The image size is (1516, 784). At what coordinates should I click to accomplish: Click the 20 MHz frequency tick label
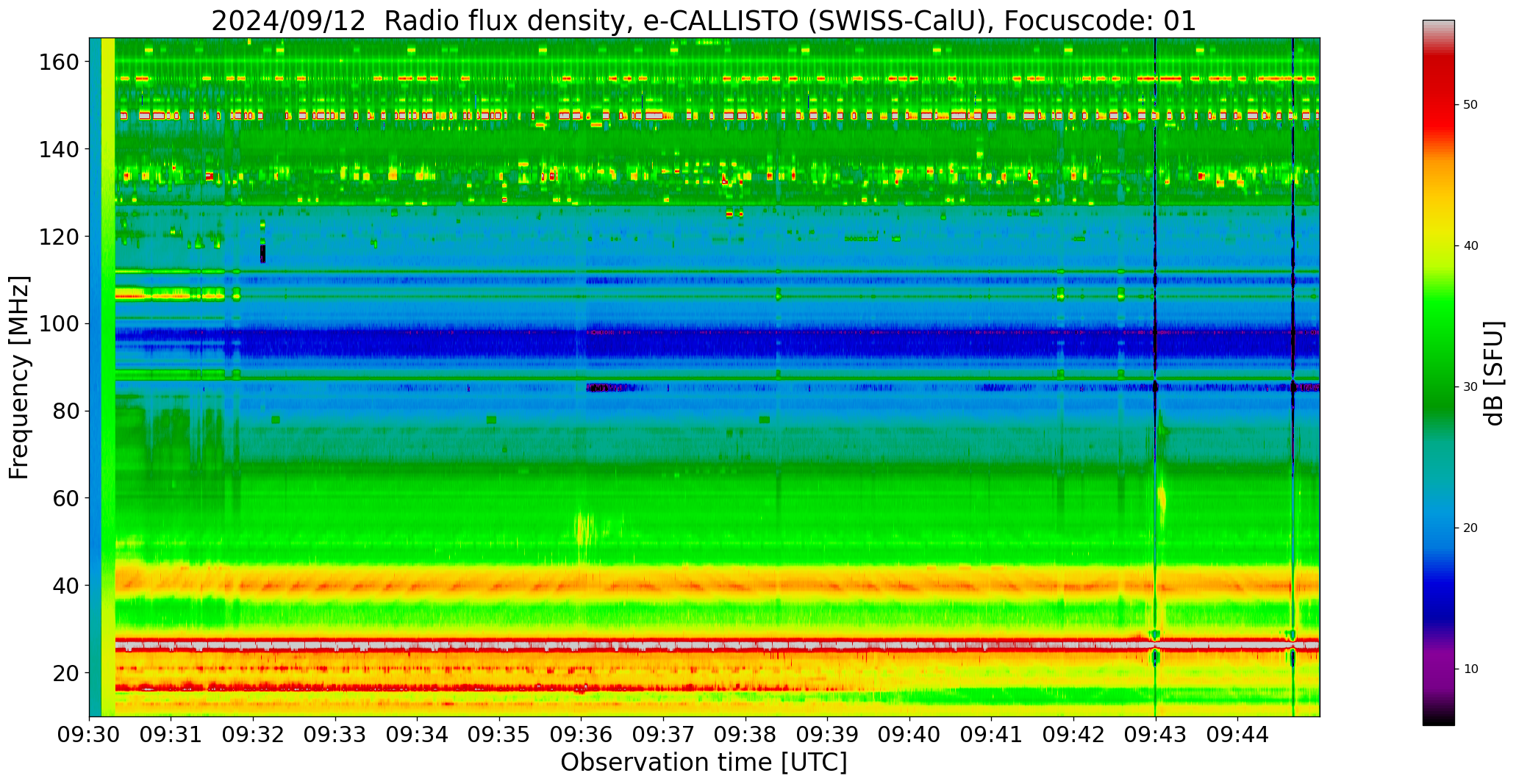coord(66,673)
